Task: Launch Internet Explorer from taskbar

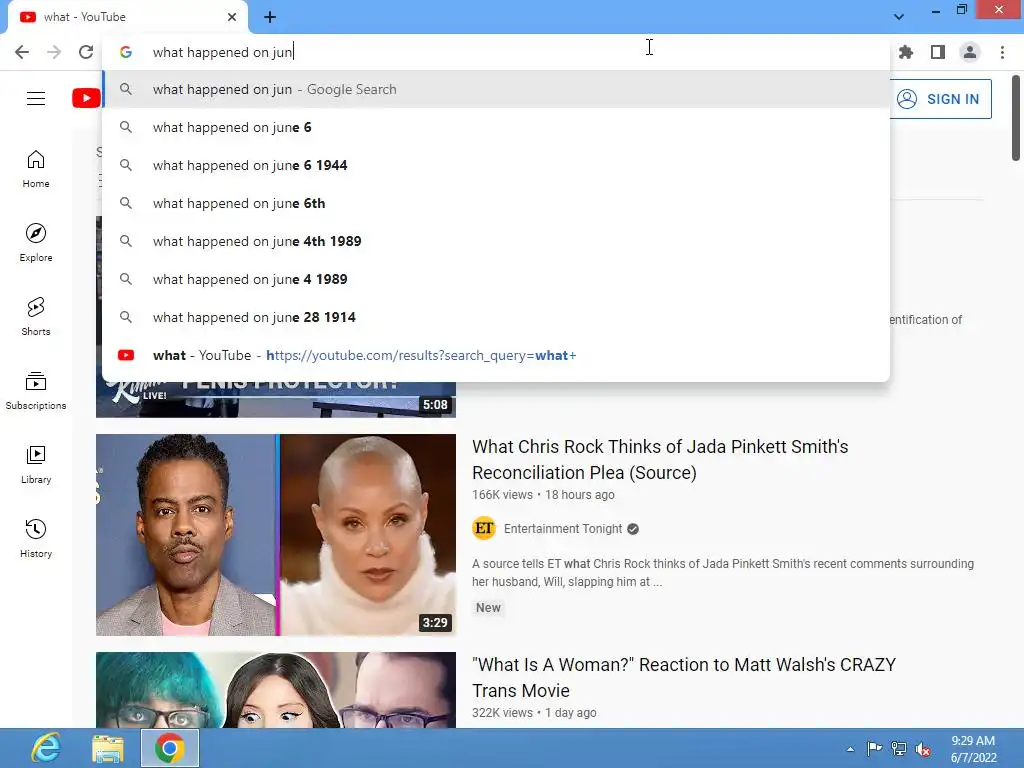Action: 46,748
